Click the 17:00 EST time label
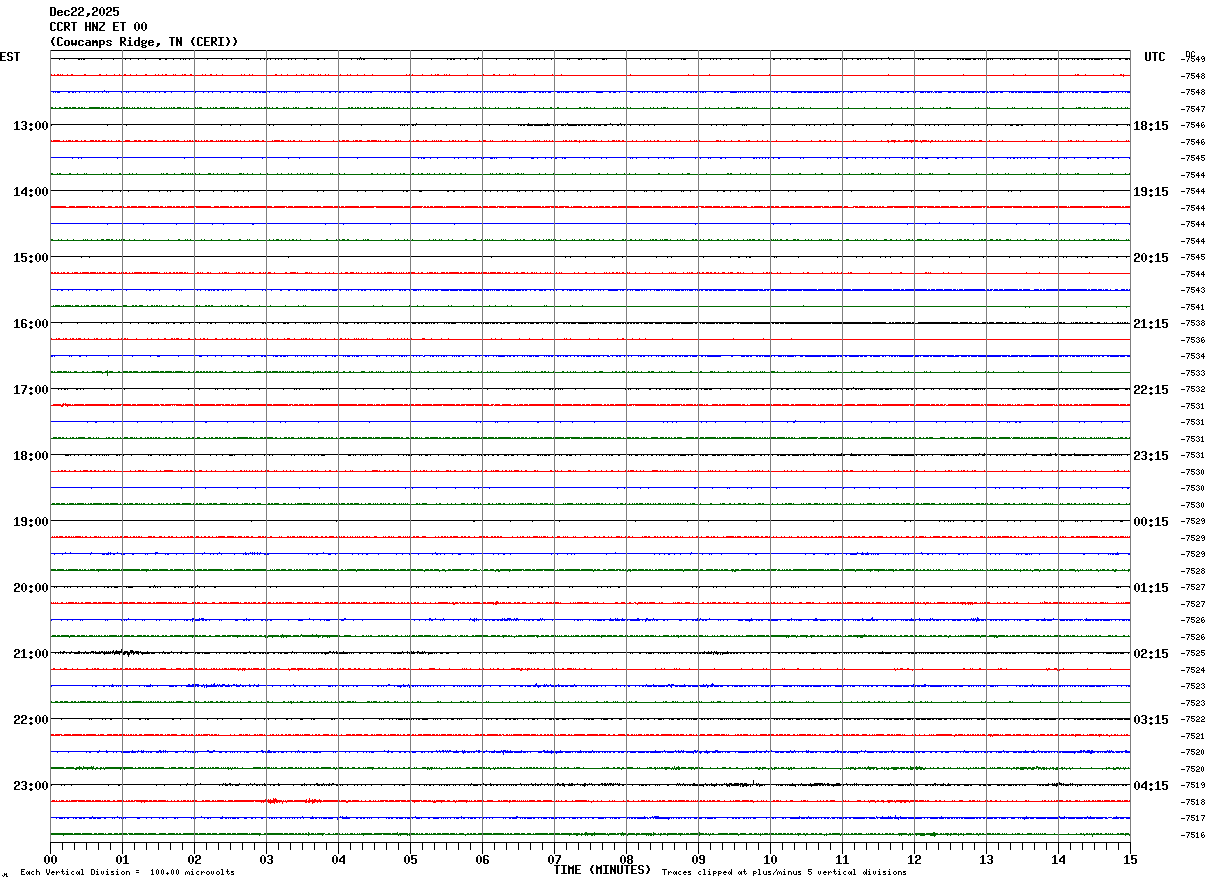Viewport: 1210px width, 886px height. (x=31, y=390)
